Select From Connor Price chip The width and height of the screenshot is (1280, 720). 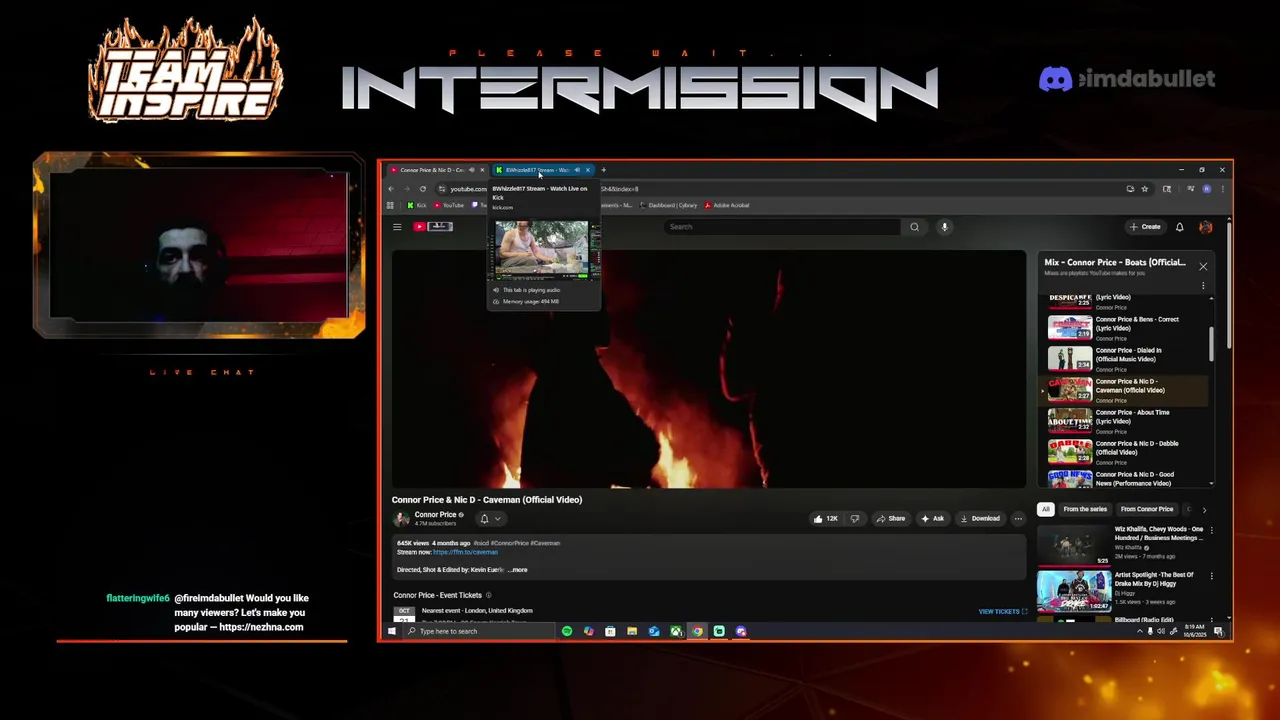pyautogui.click(x=1147, y=509)
